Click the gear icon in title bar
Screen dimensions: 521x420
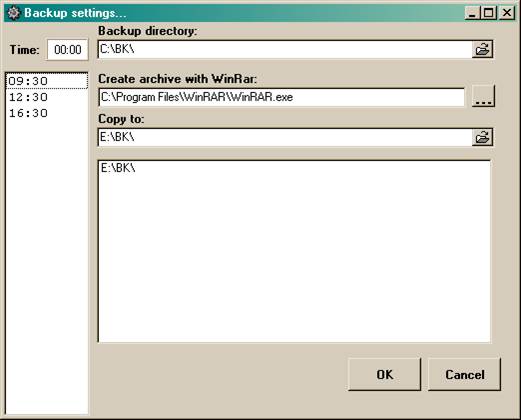[x=14, y=13]
